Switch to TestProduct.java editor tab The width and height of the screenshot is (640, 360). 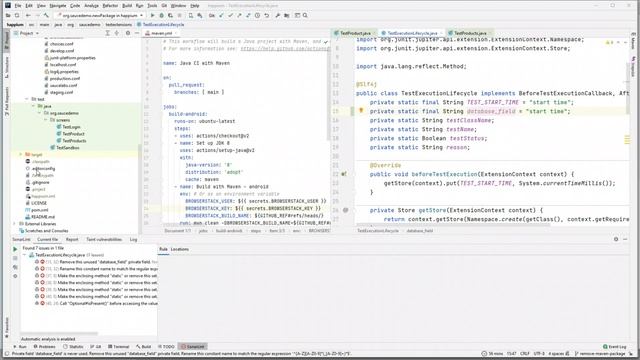coord(355,33)
